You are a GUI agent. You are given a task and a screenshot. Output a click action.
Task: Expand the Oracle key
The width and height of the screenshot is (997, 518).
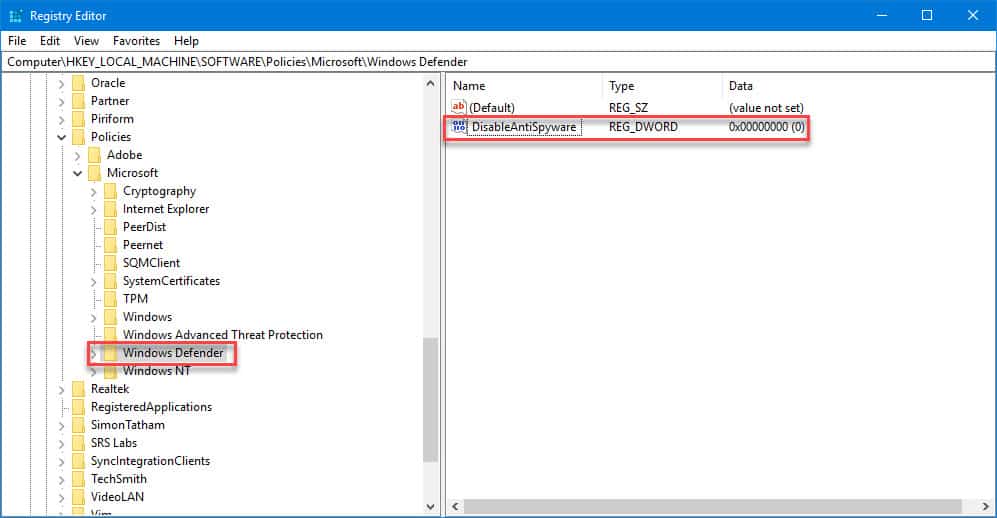(62, 83)
